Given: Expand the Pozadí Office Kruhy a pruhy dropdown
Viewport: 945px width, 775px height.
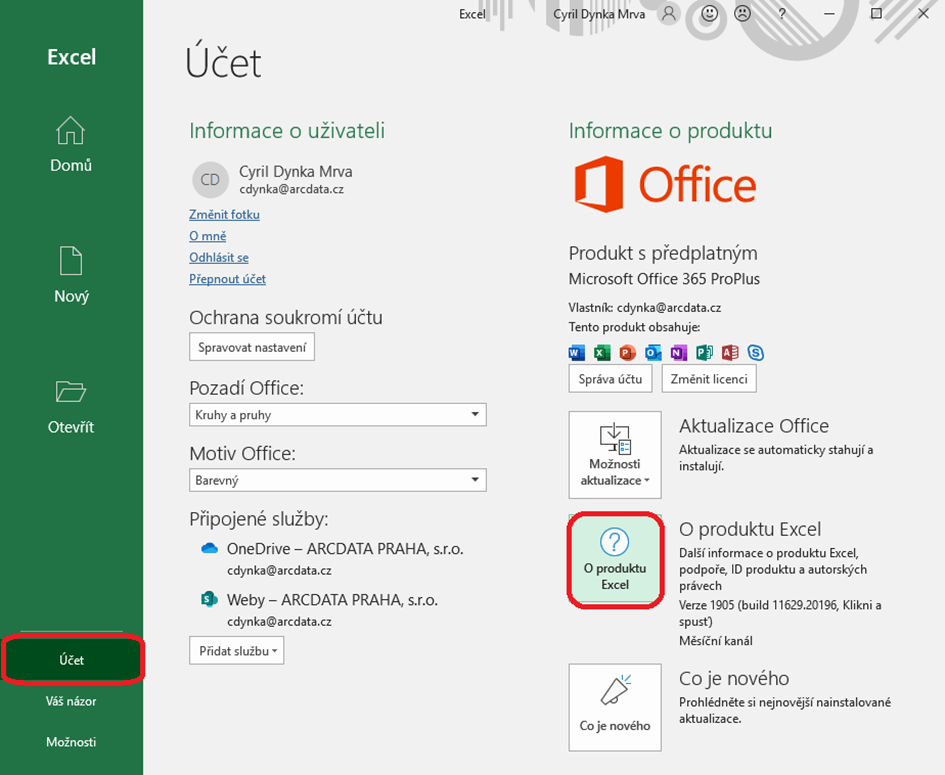Looking at the screenshot, I should pos(338,415).
